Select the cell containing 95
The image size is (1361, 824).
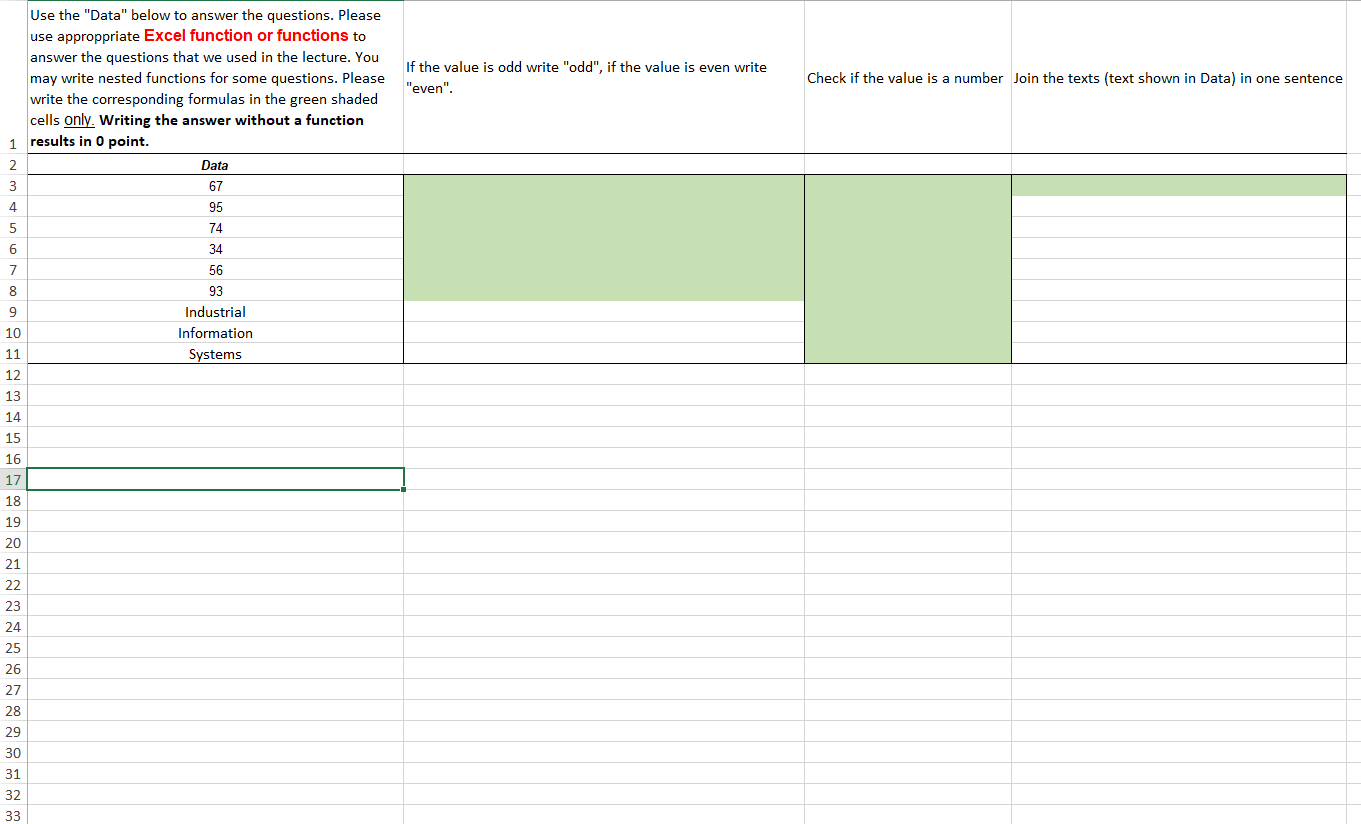(215, 207)
